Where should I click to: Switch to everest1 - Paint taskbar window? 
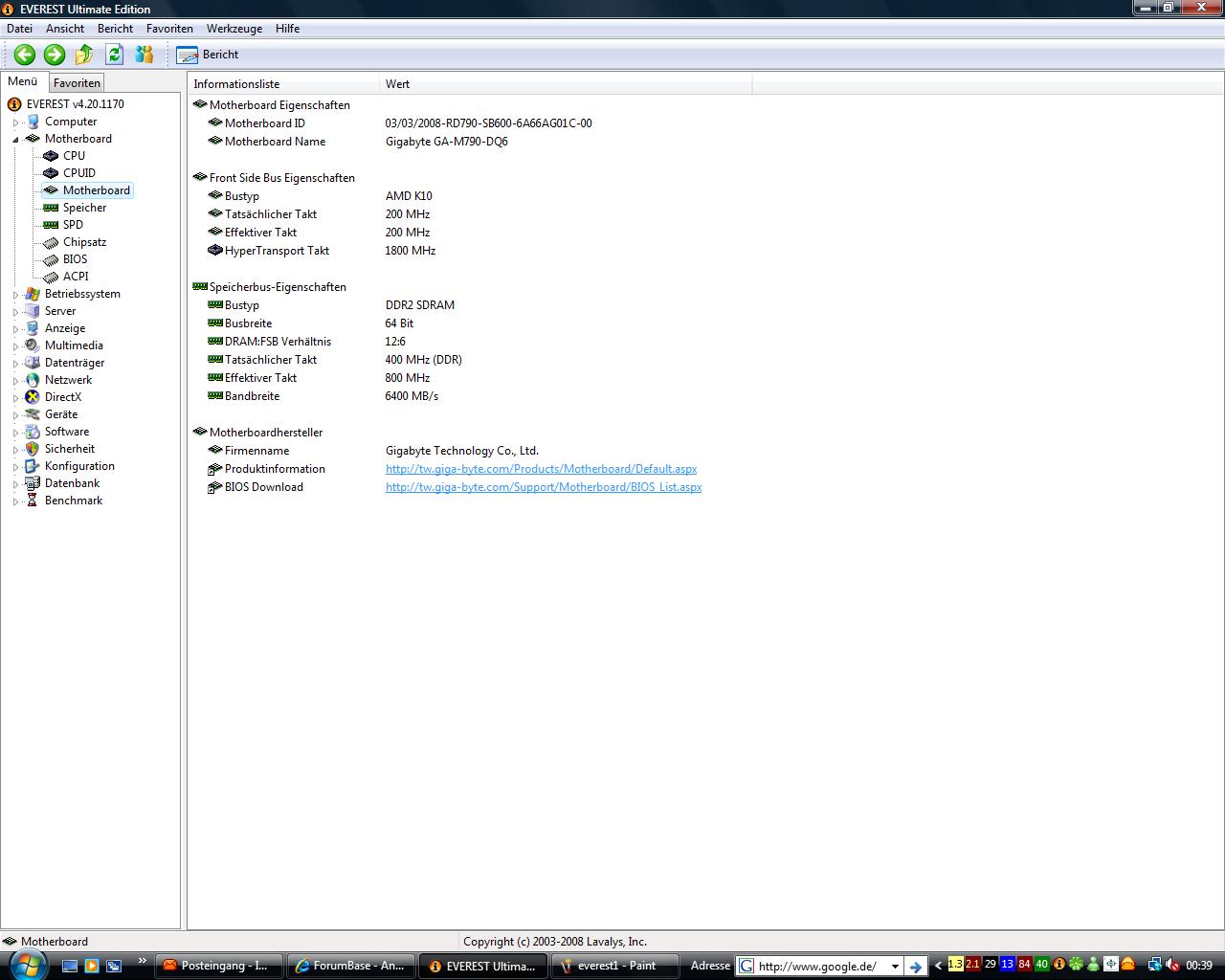point(614,966)
